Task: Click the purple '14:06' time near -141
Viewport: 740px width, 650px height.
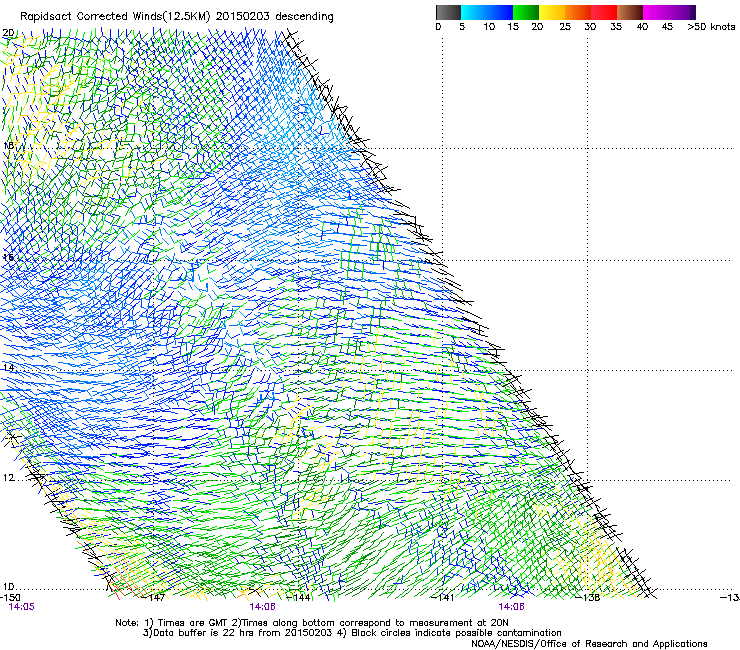Action: coord(511,607)
